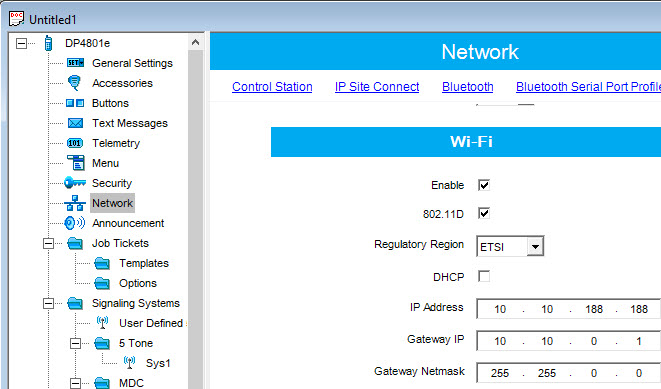Select the Sys1 tree label

click(158, 363)
